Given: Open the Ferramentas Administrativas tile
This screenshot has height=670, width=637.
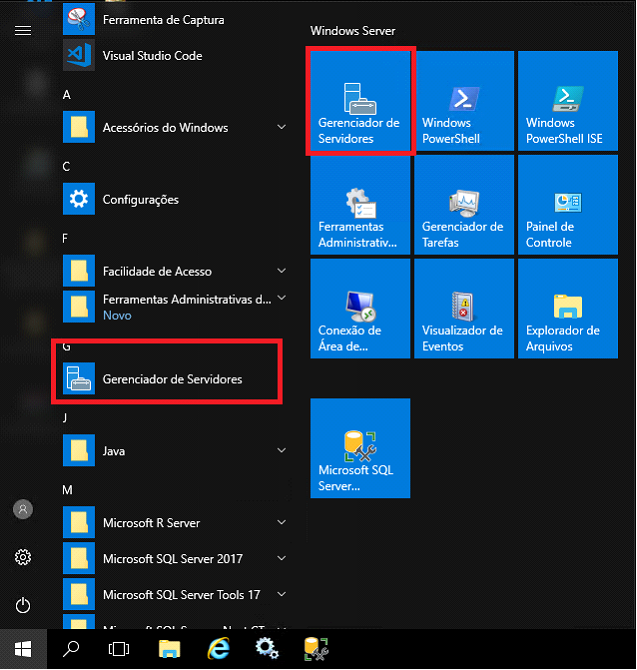Looking at the screenshot, I should [x=360, y=205].
